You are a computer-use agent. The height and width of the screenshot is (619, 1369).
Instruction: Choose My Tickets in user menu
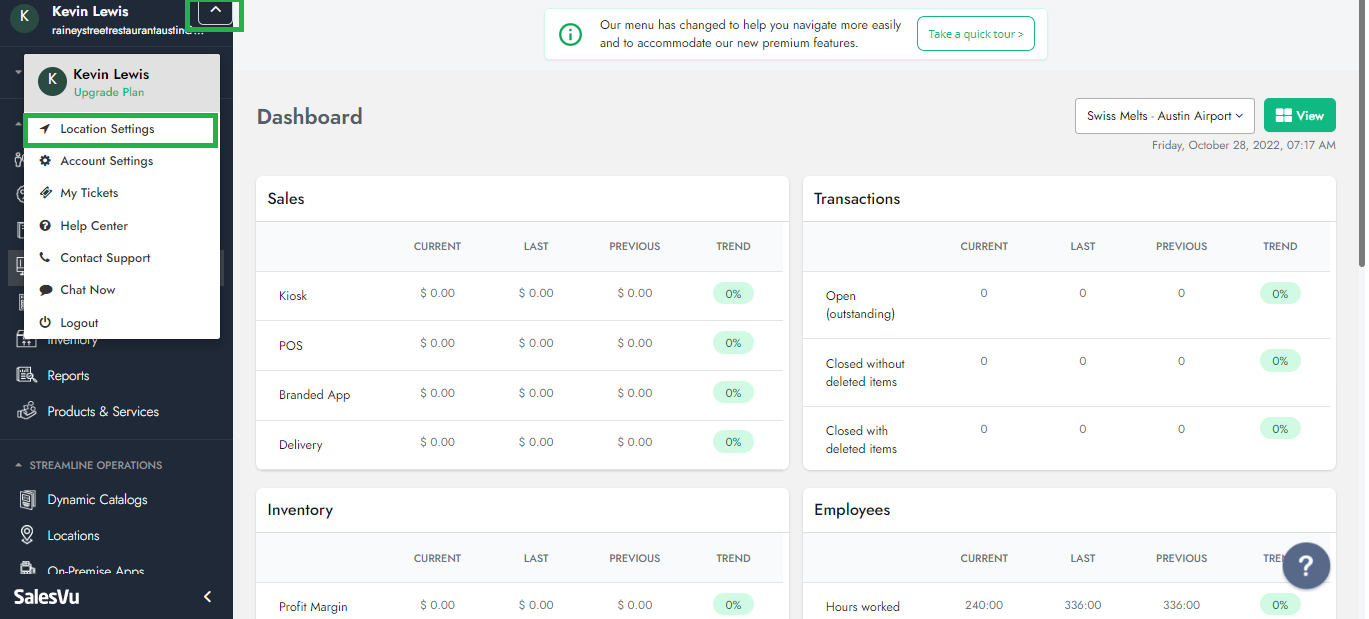[x=89, y=193]
